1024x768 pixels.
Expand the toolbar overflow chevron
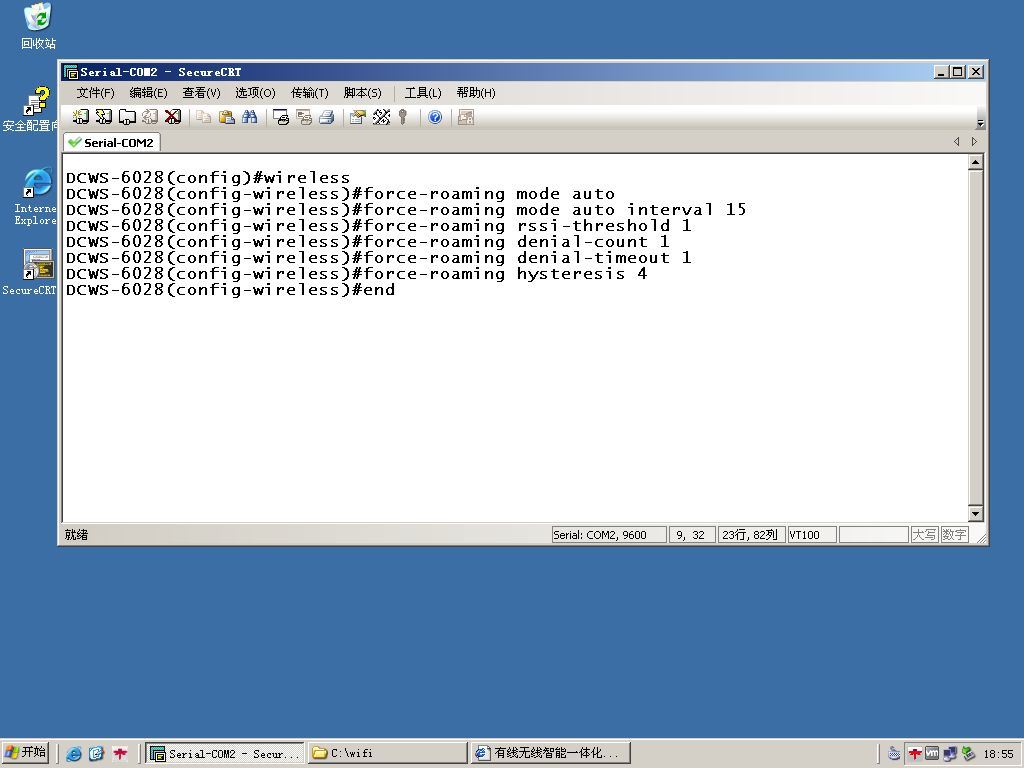pos(980,123)
